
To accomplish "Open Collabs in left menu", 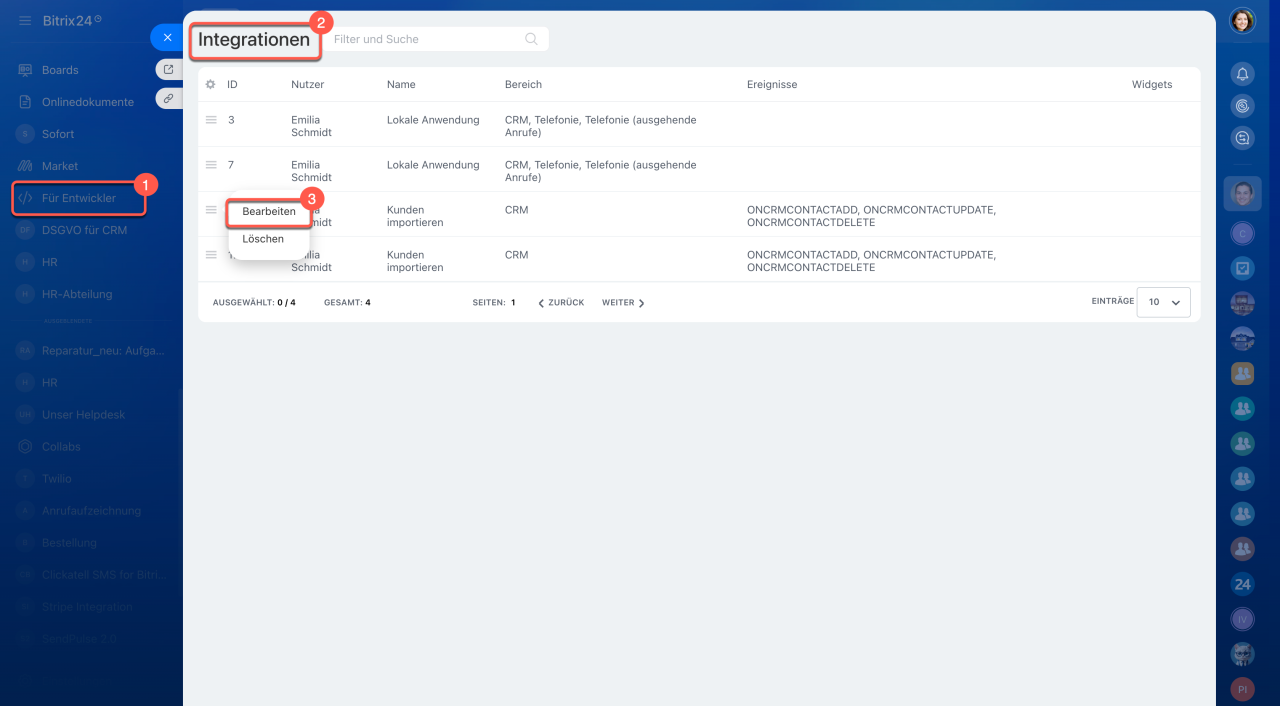I will [x=61, y=446].
